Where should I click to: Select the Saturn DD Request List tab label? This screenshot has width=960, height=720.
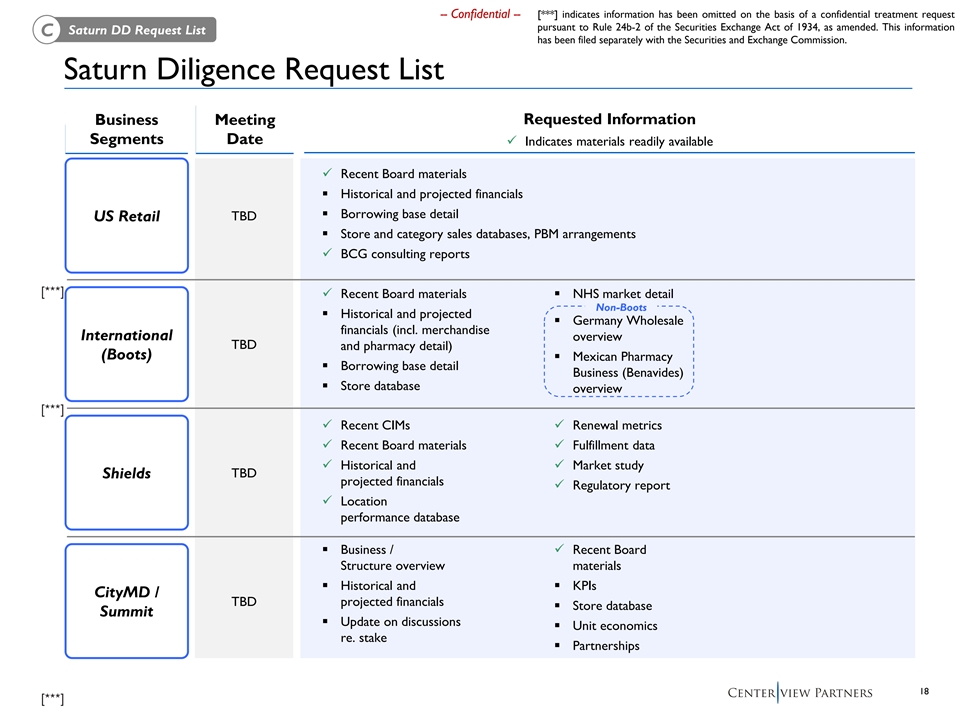click(137, 30)
